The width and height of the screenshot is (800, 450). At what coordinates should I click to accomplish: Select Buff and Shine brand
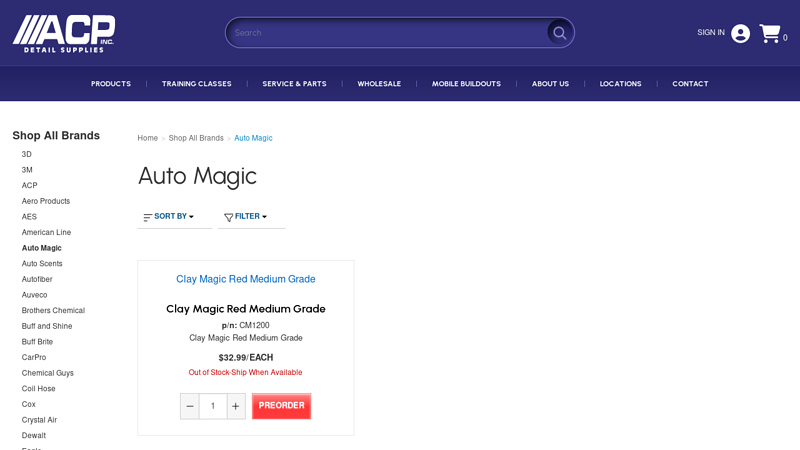47,327
